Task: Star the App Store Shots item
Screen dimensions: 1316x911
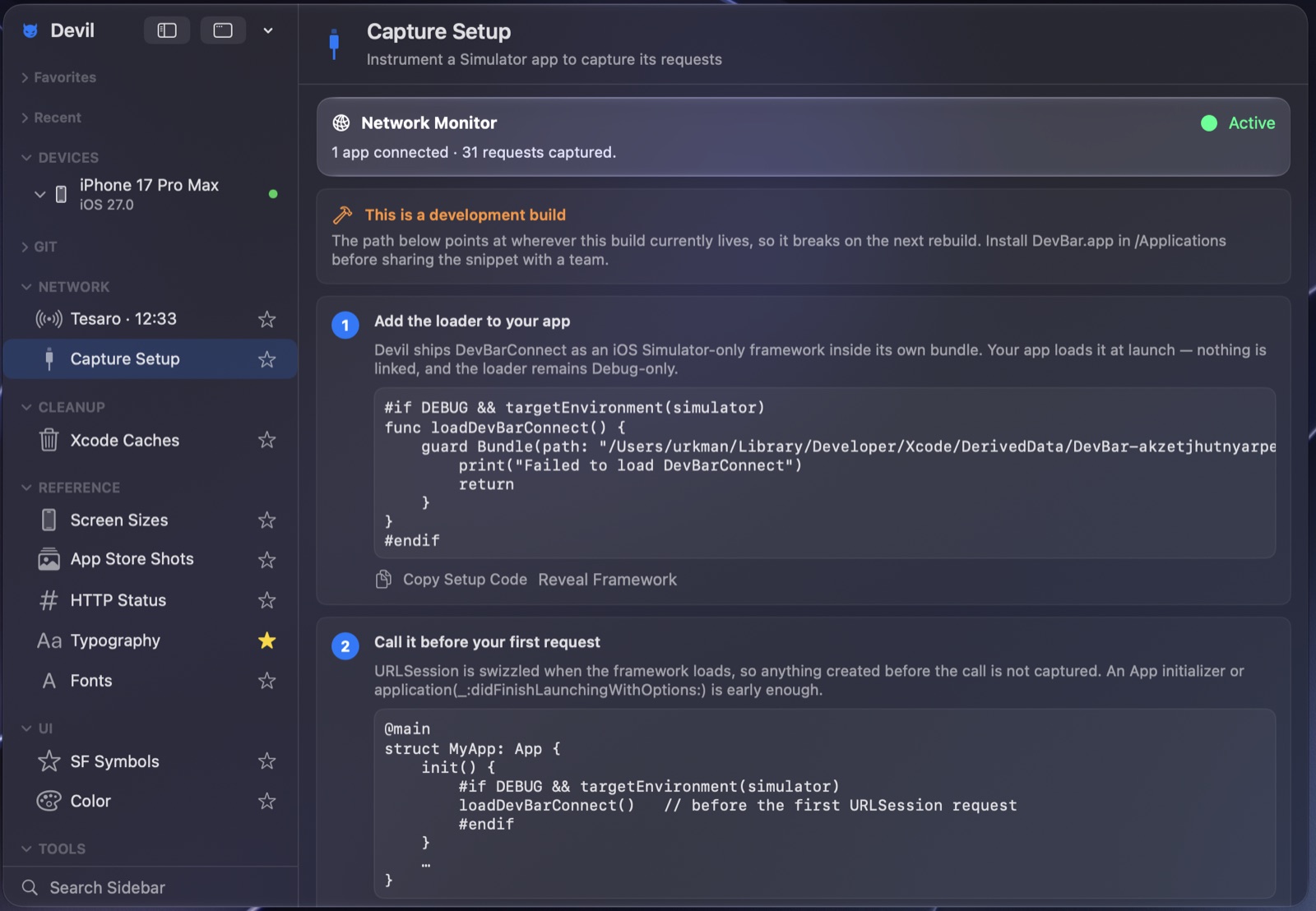Action: [x=266, y=560]
